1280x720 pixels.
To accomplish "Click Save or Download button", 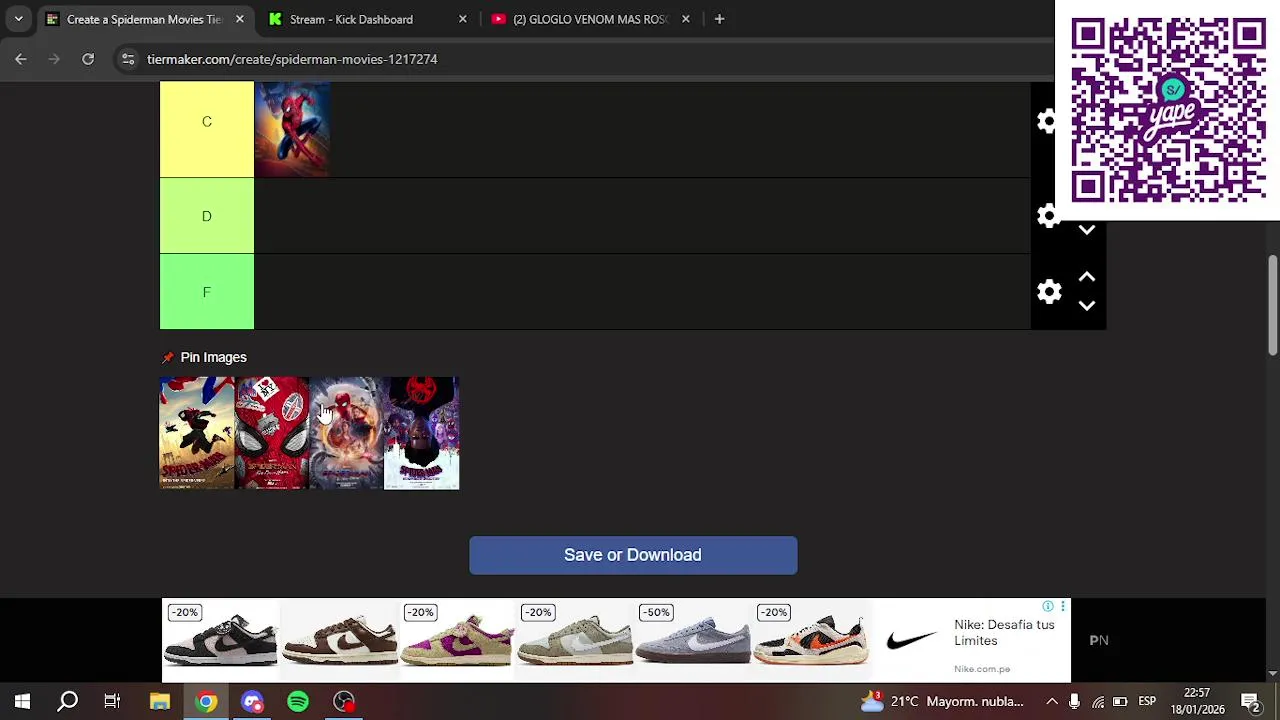I will [x=633, y=555].
